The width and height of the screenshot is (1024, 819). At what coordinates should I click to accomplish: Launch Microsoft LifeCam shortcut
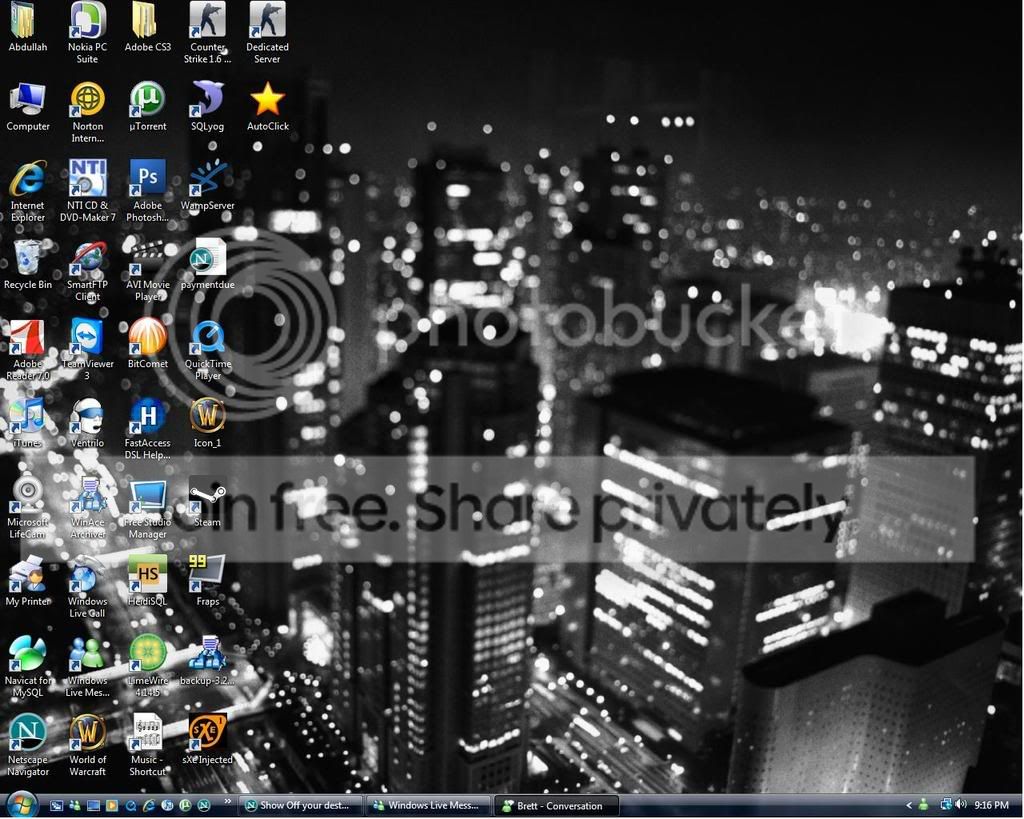(27, 508)
